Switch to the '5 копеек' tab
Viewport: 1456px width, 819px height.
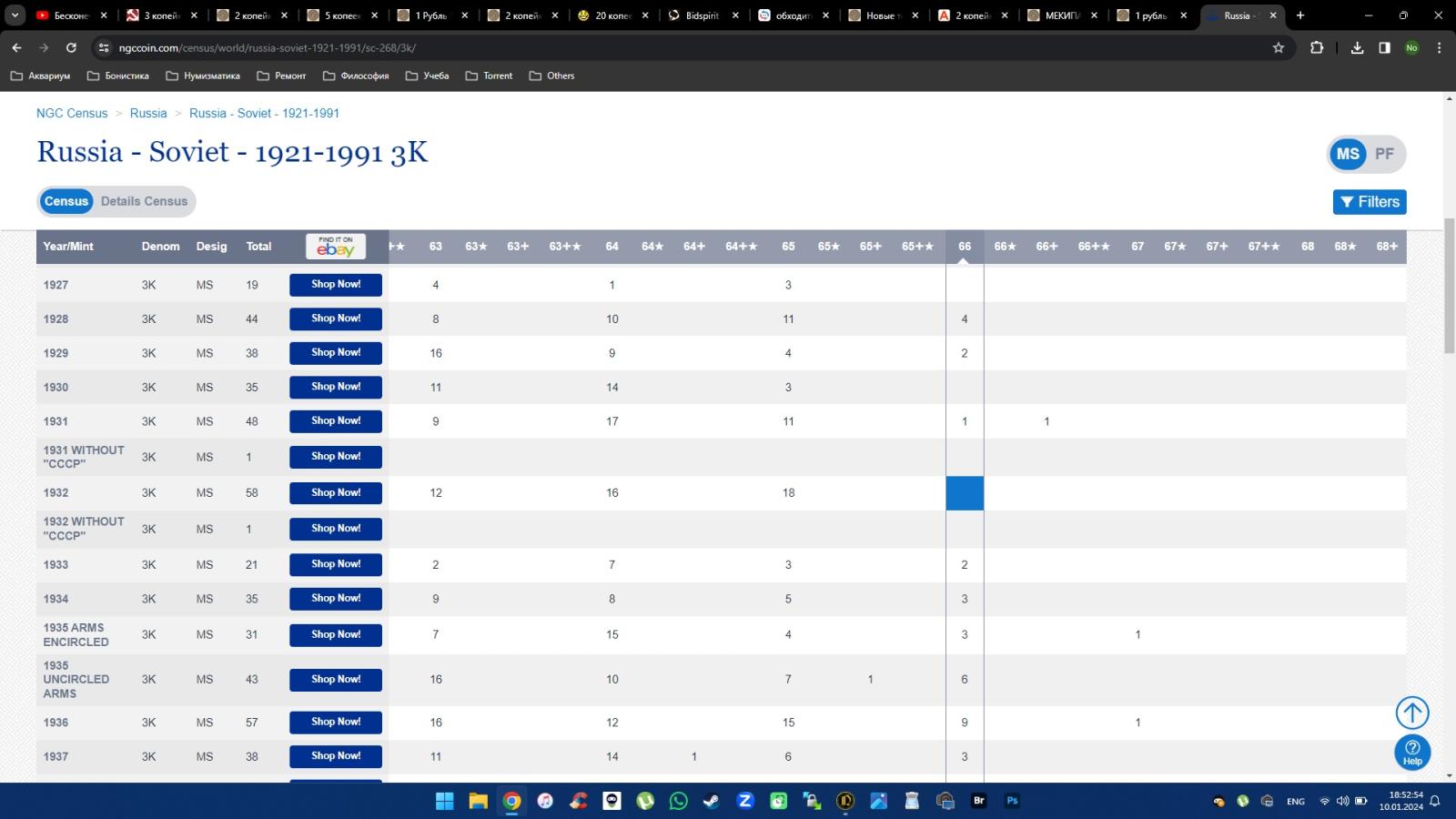click(341, 15)
